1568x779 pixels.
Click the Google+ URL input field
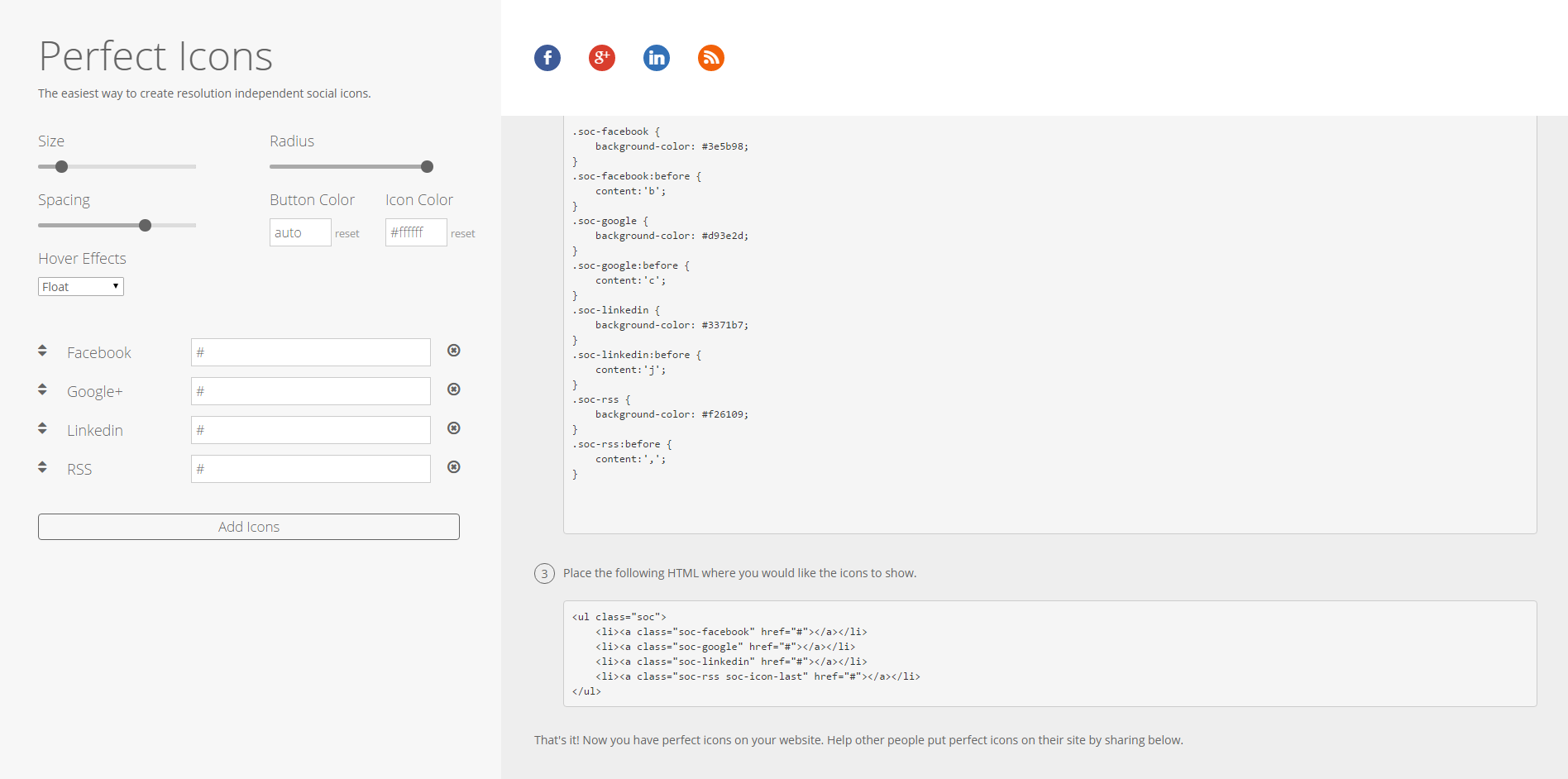(311, 391)
